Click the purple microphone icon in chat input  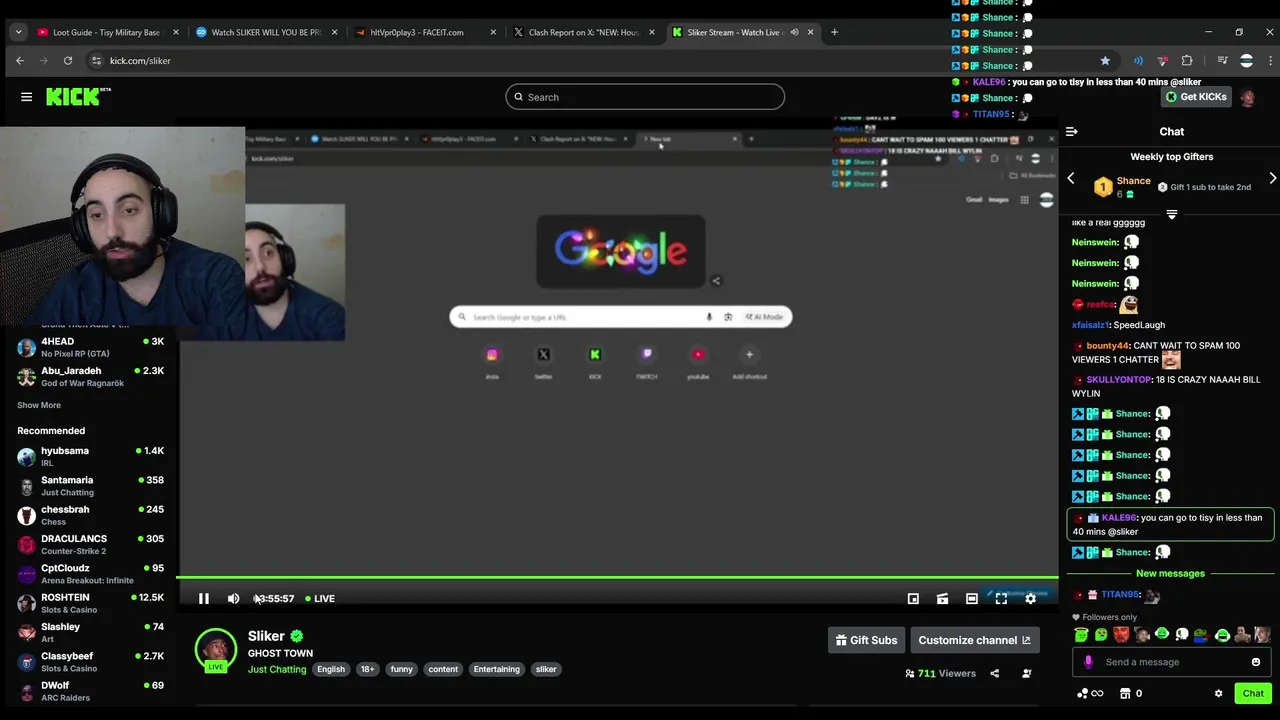pyautogui.click(x=1088, y=662)
